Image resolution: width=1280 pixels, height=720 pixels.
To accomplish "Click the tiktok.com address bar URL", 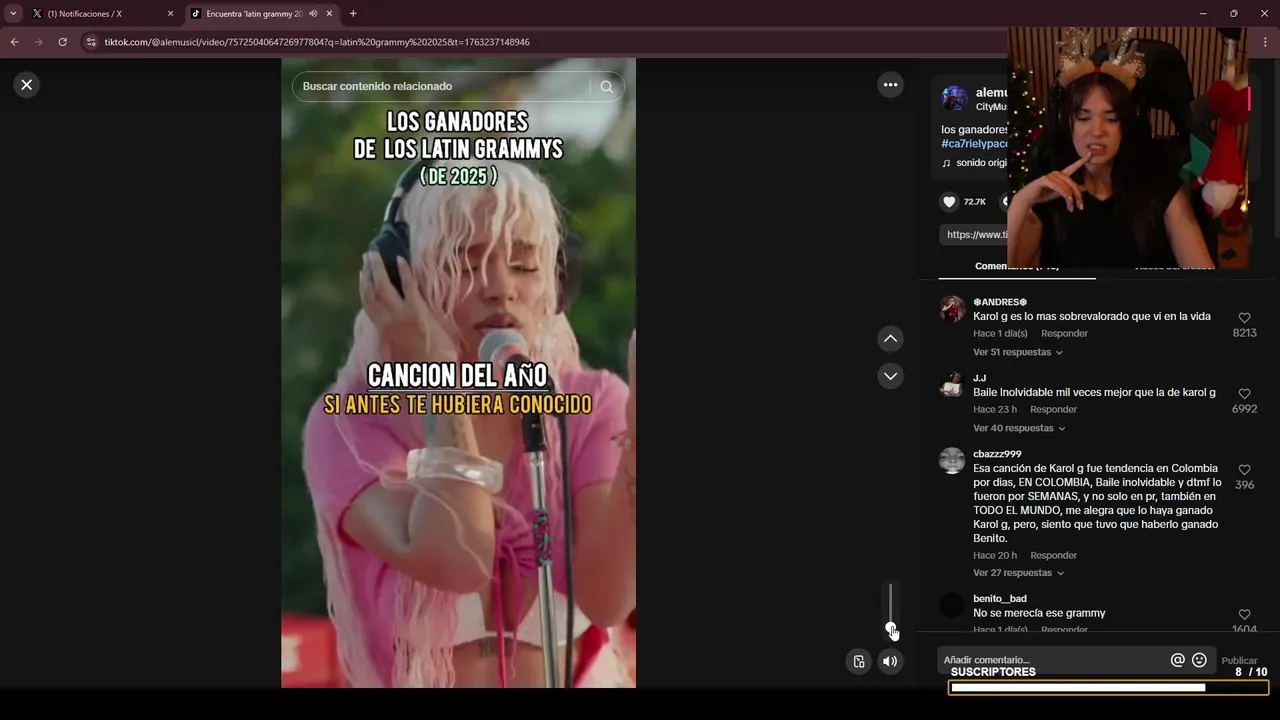I will click(x=317, y=42).
